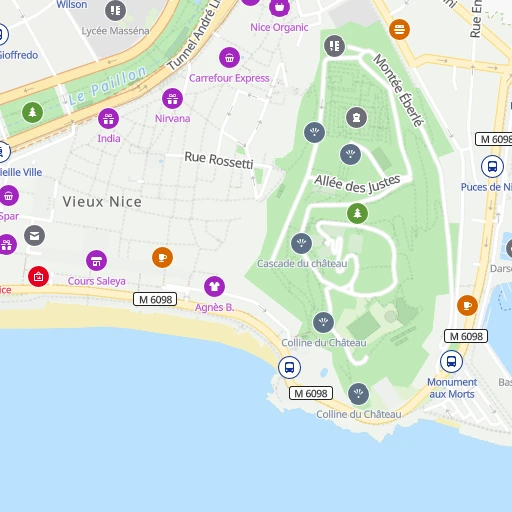Select the Agnès B. clothing store icon

(x=214, y=287)
